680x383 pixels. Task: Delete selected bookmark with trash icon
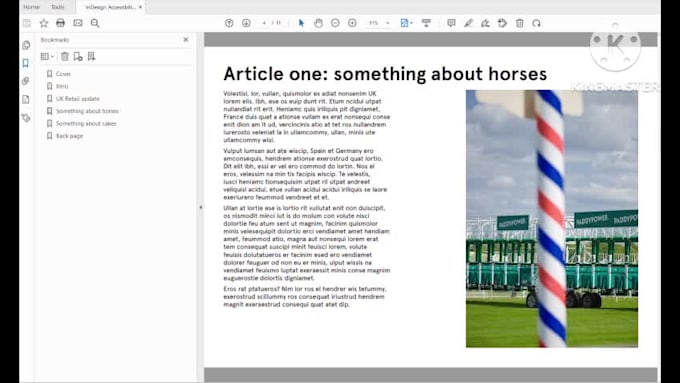[x=65, y=56]
